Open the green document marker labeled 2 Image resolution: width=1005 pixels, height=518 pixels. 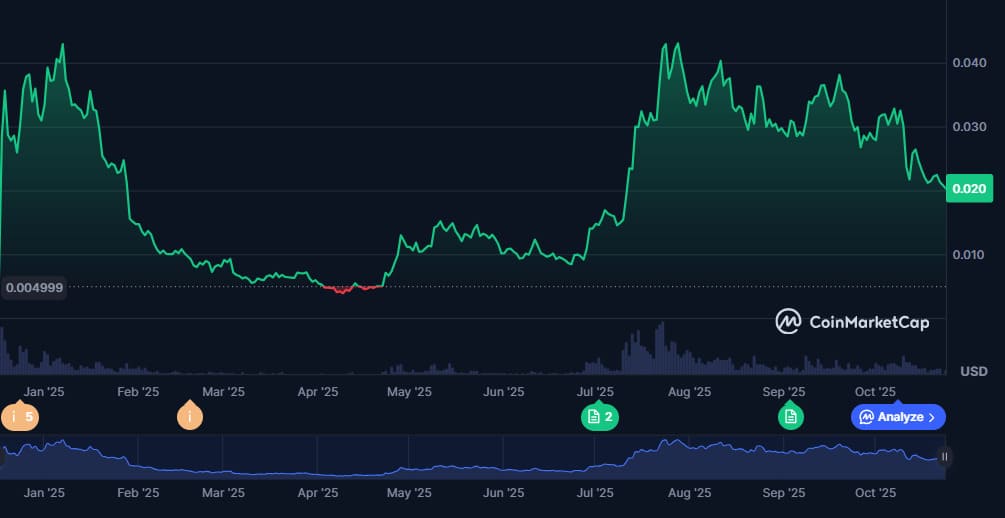600,416
